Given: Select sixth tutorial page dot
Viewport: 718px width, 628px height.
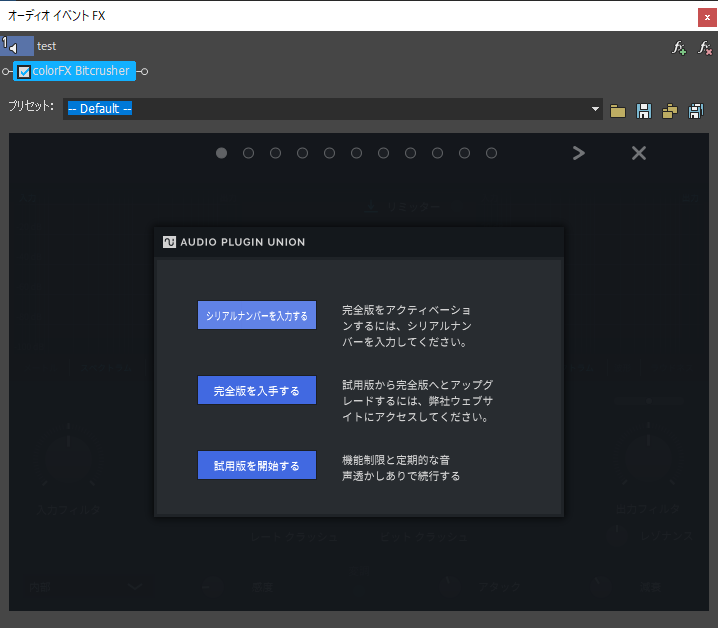Looking at the screenshot, I should pyautogui.click(x=356, y=153).
